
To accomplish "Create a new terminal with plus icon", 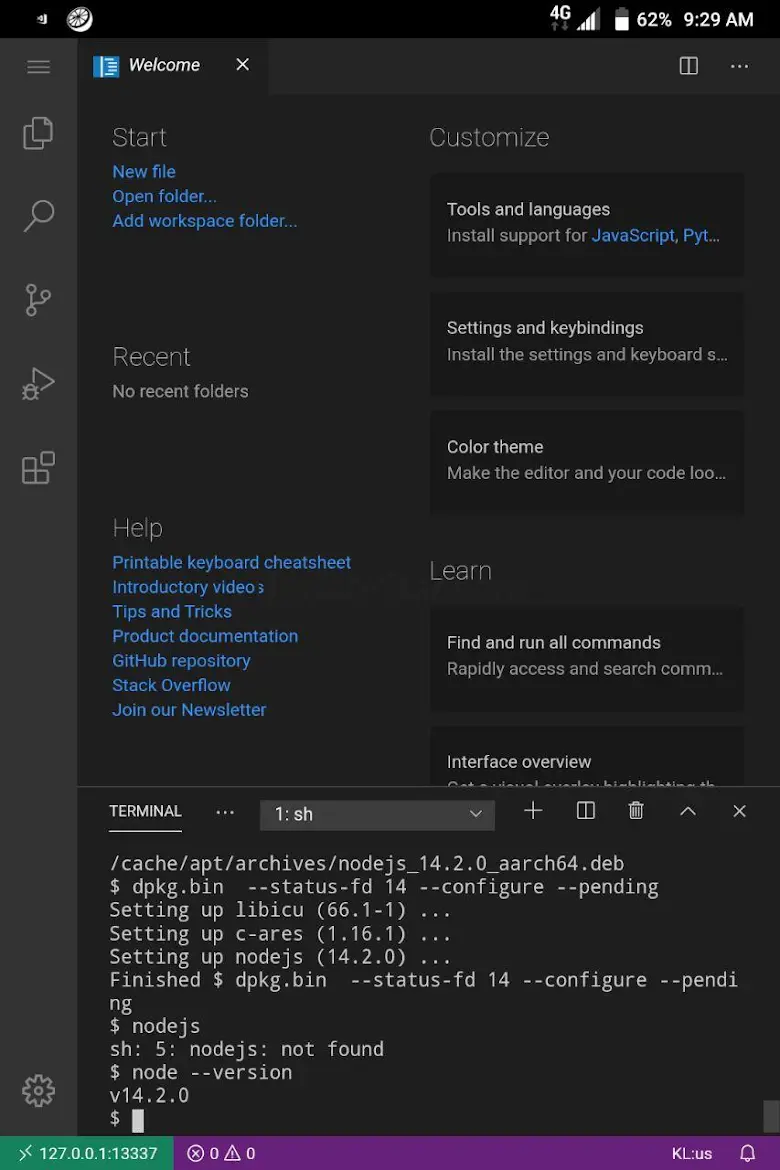I will coord(533,811).
